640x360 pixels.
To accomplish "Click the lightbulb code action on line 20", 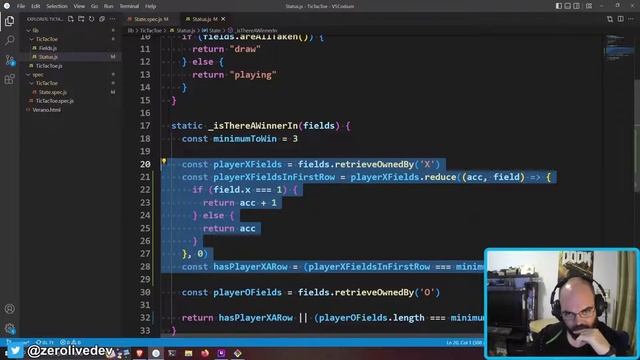I will point(164,162).
